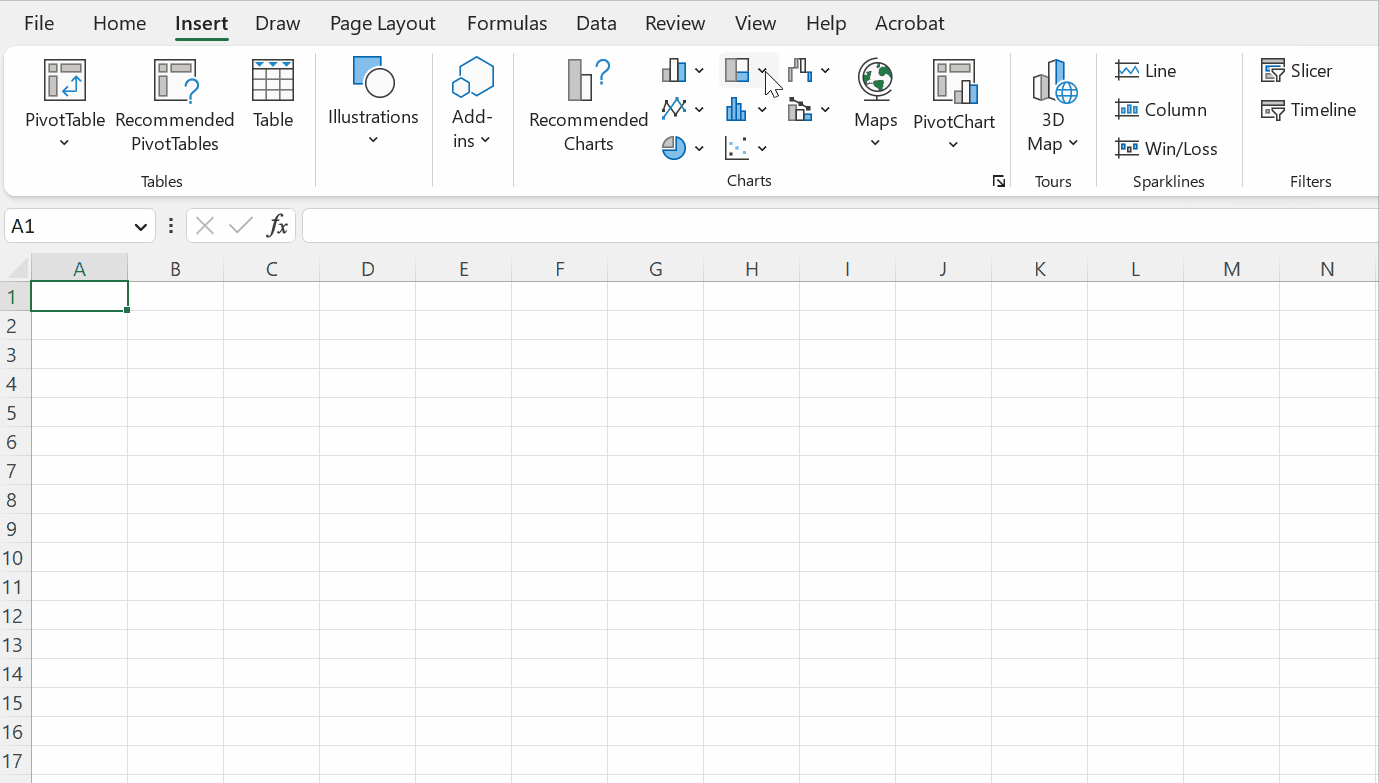Select cell A1
Viewport: 1379px width, 783px height.
79,296
